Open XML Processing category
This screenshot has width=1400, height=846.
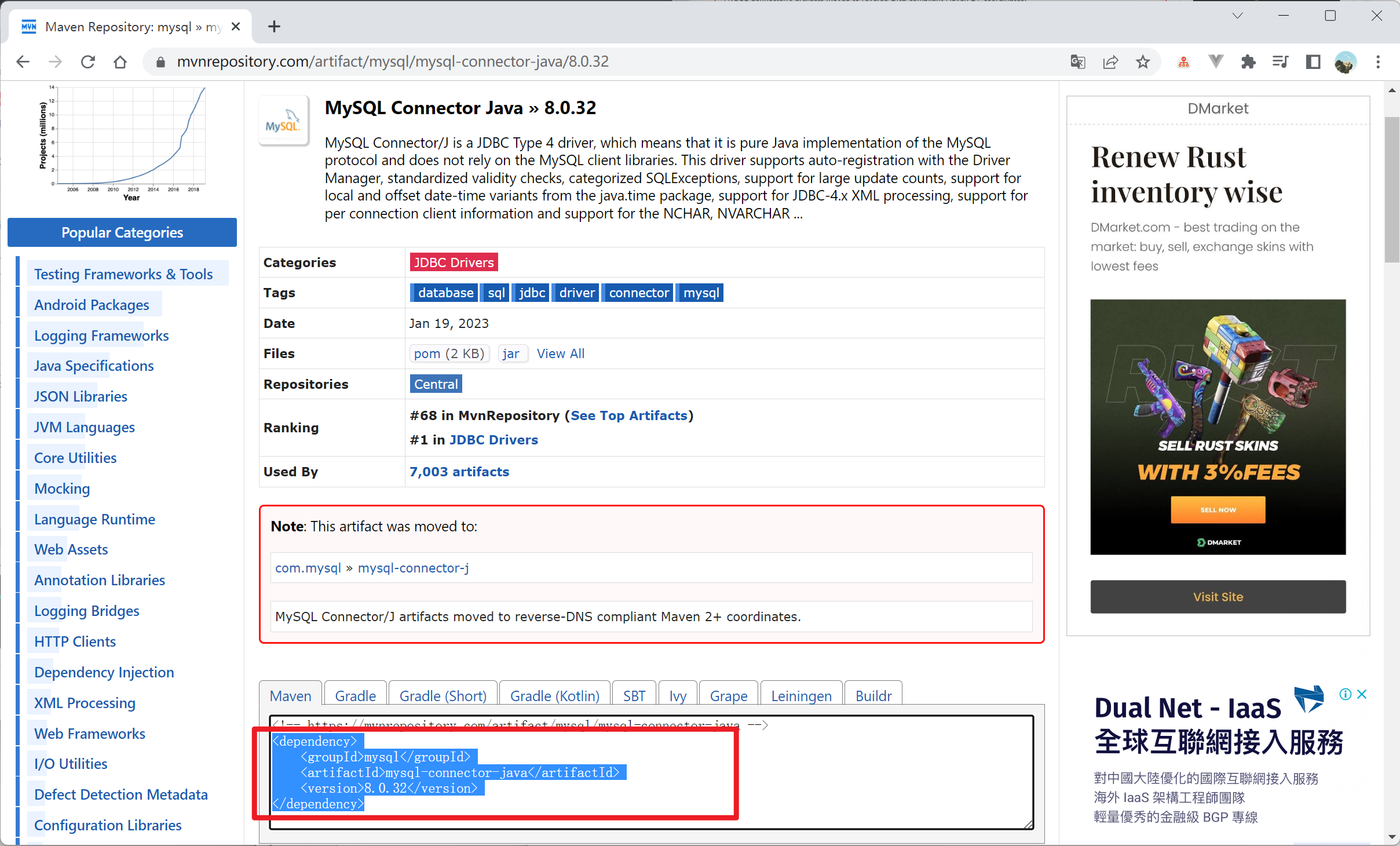(85, 703)
